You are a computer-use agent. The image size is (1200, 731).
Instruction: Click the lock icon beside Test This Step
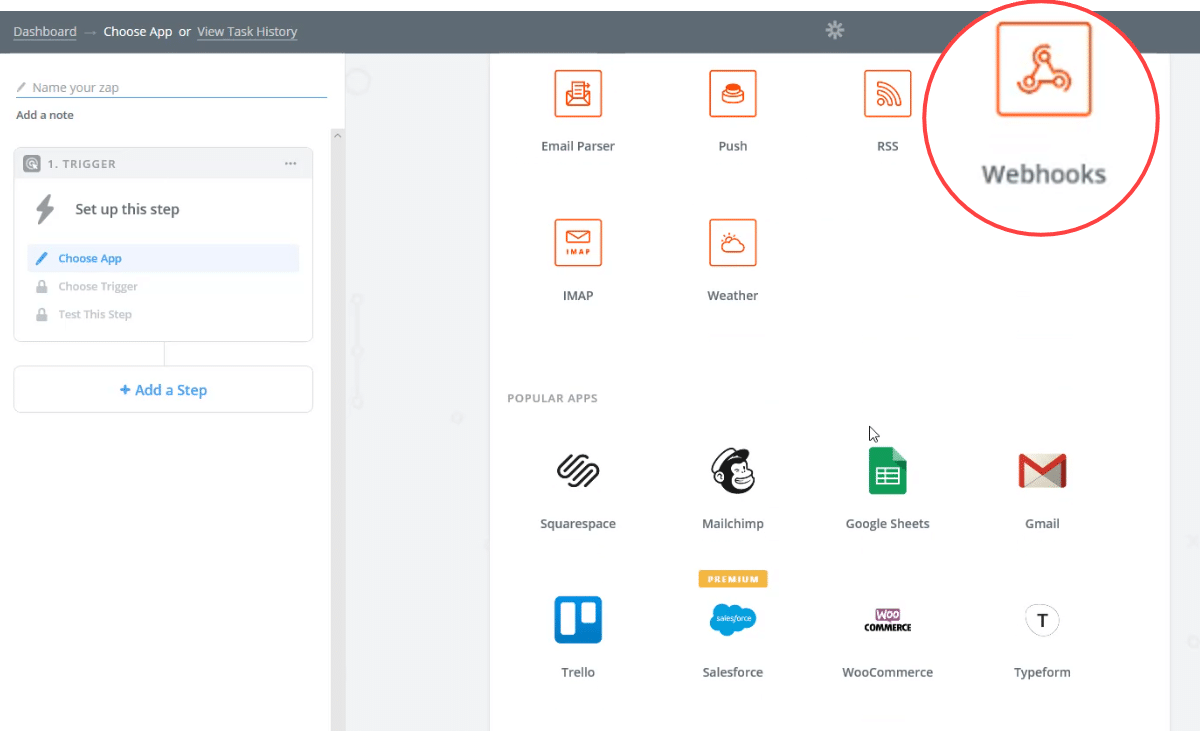pyautogui.click(x=42, y=314)
